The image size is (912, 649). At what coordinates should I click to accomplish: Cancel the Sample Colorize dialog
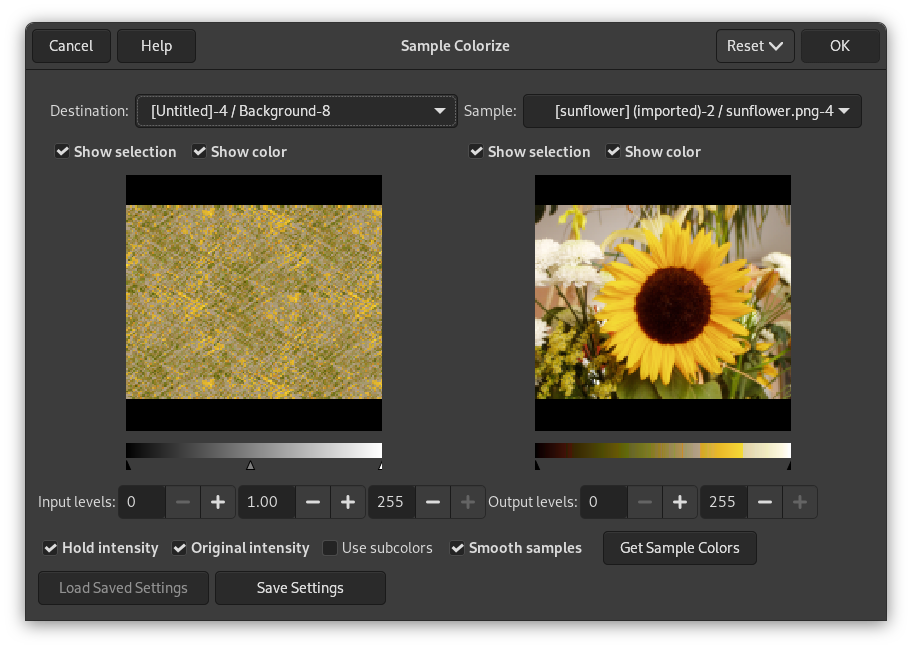71,45
